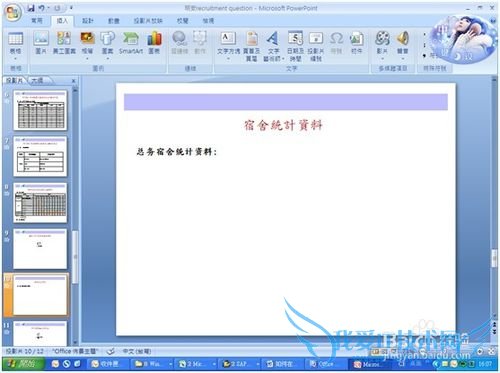Viewport: 500px width, 373px height.
Task: Save the presentation from the quick access toolbar
Action: click(31, 8)
